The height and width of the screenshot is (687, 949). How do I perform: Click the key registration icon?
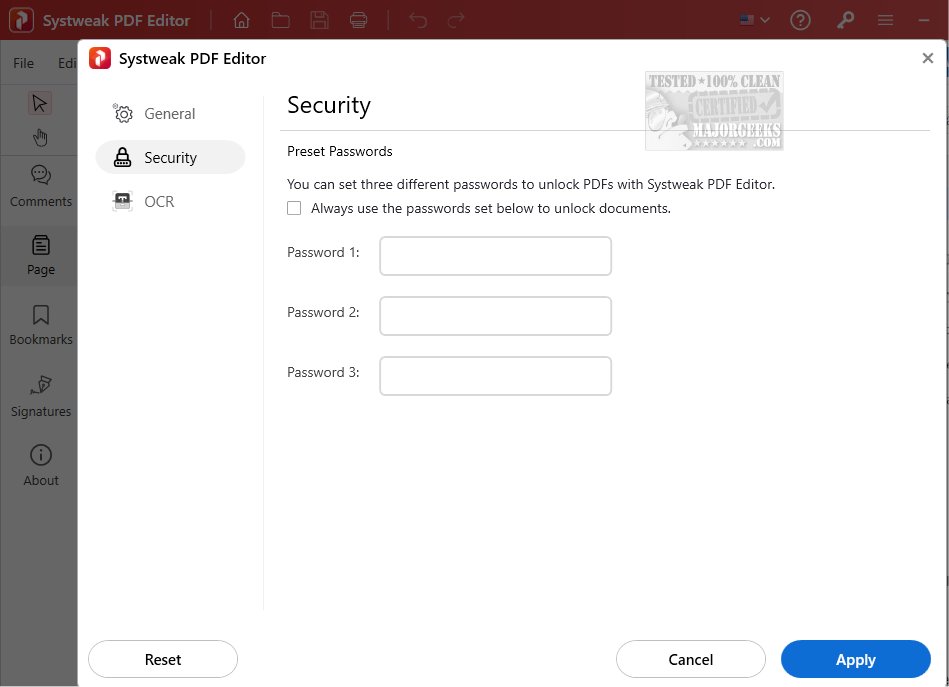pos(846,20)
